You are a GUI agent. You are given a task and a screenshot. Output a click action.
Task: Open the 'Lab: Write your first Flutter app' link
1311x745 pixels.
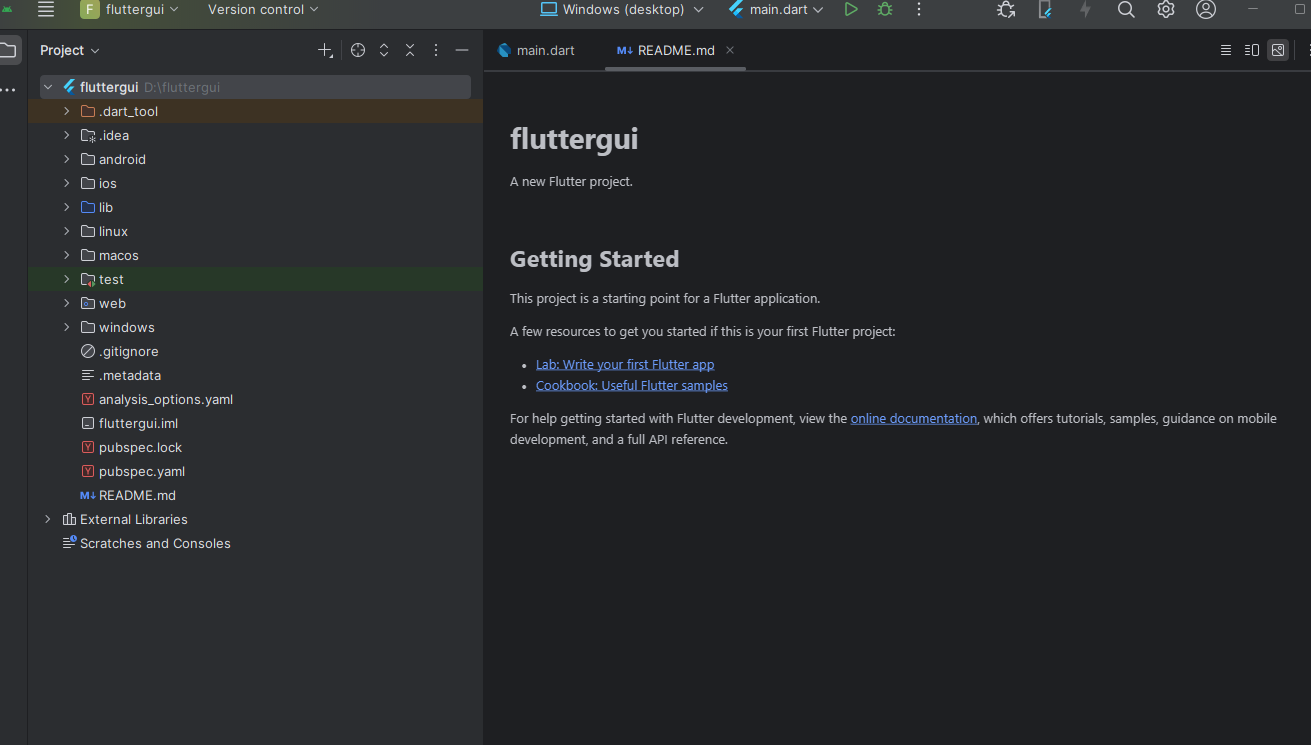click(x=625, y=365)
